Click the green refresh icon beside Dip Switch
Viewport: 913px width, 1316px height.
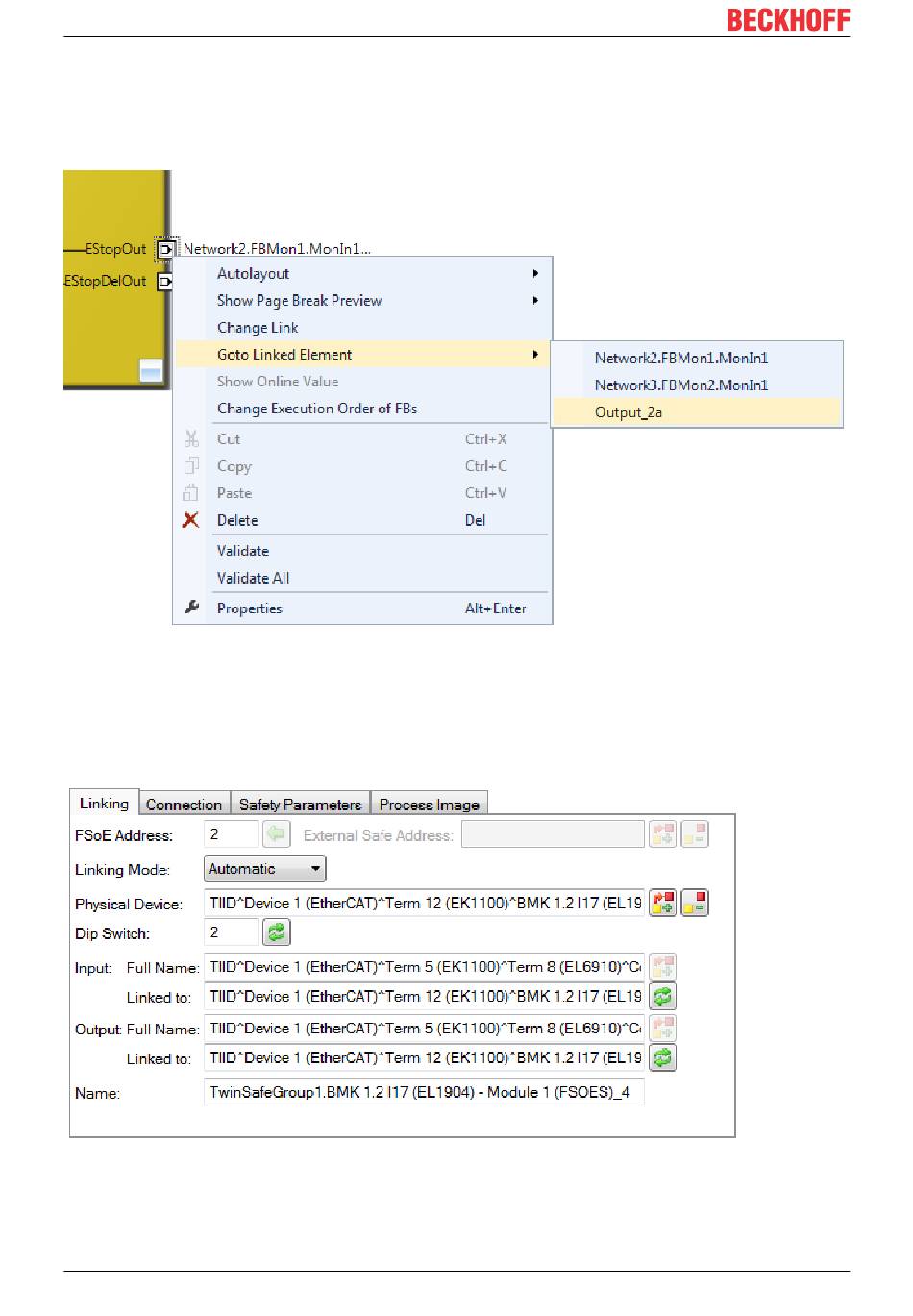(x=276, y=931)
